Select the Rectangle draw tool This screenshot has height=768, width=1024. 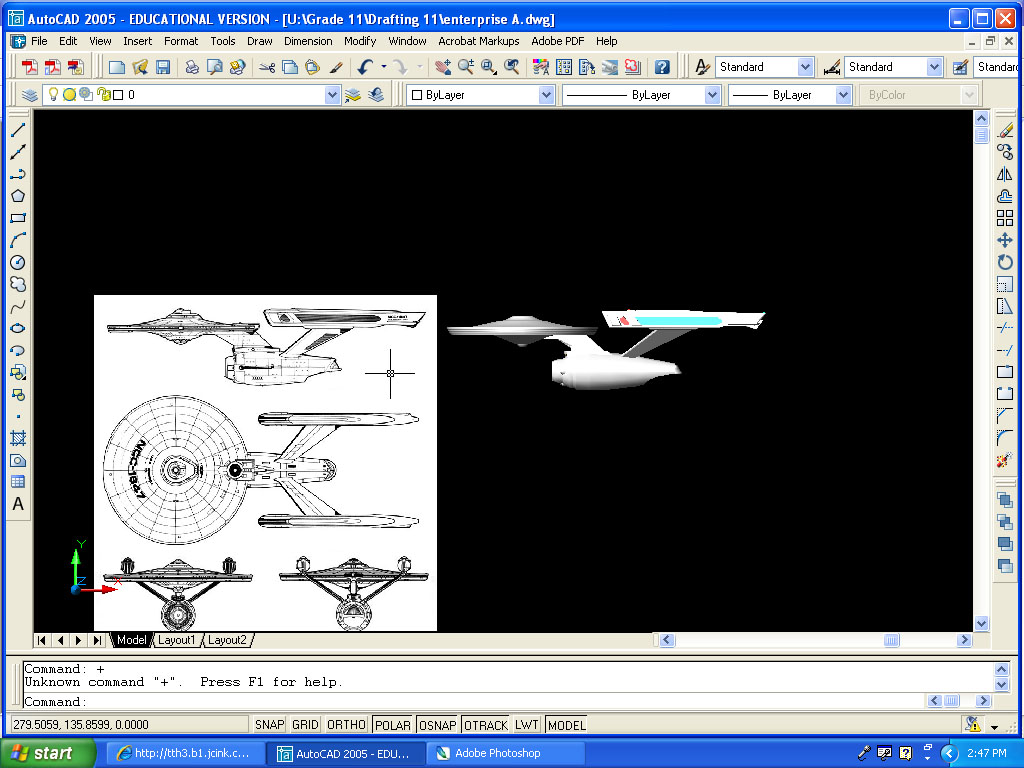pos(18,218)
